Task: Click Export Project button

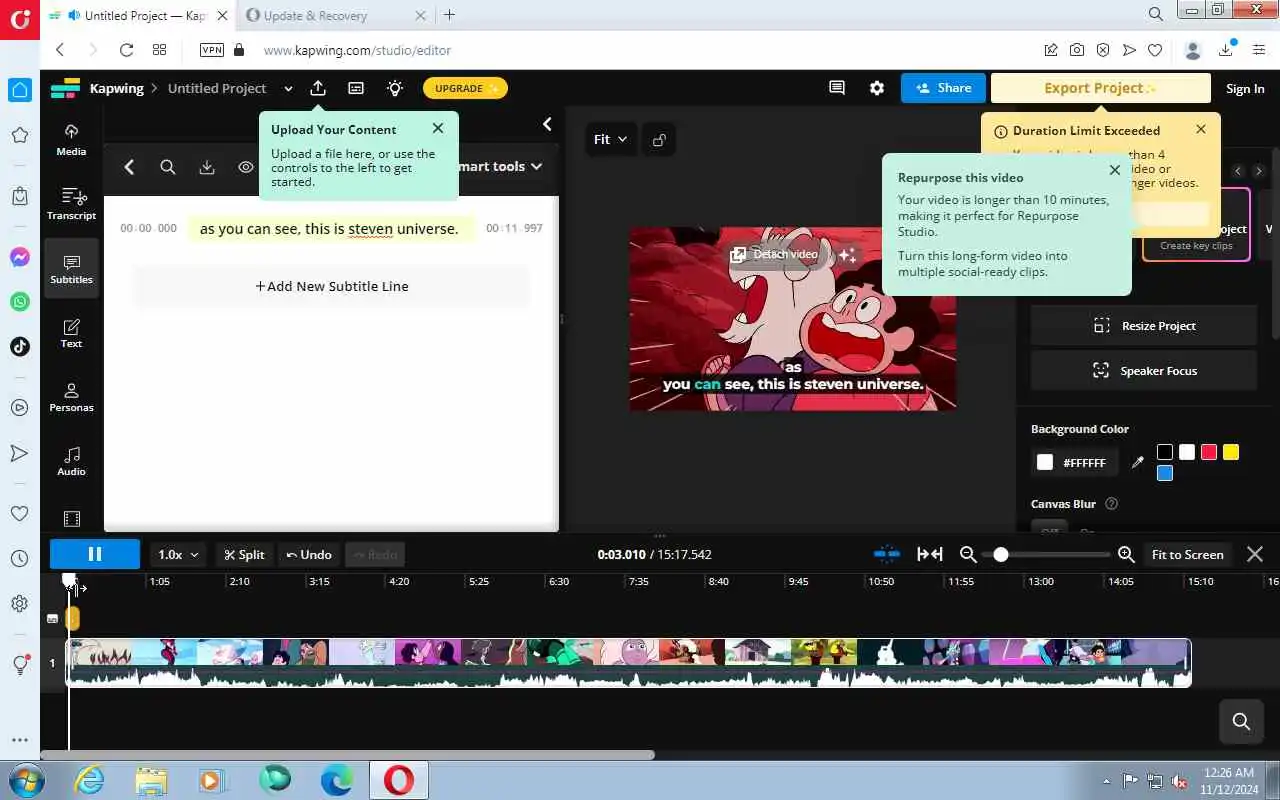Action: (1100, 88)
